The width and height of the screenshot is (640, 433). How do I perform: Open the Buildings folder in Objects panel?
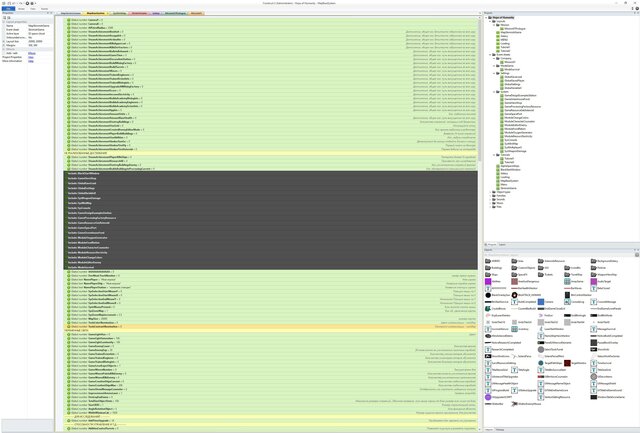pyautogui.click(x=494, y=268)
